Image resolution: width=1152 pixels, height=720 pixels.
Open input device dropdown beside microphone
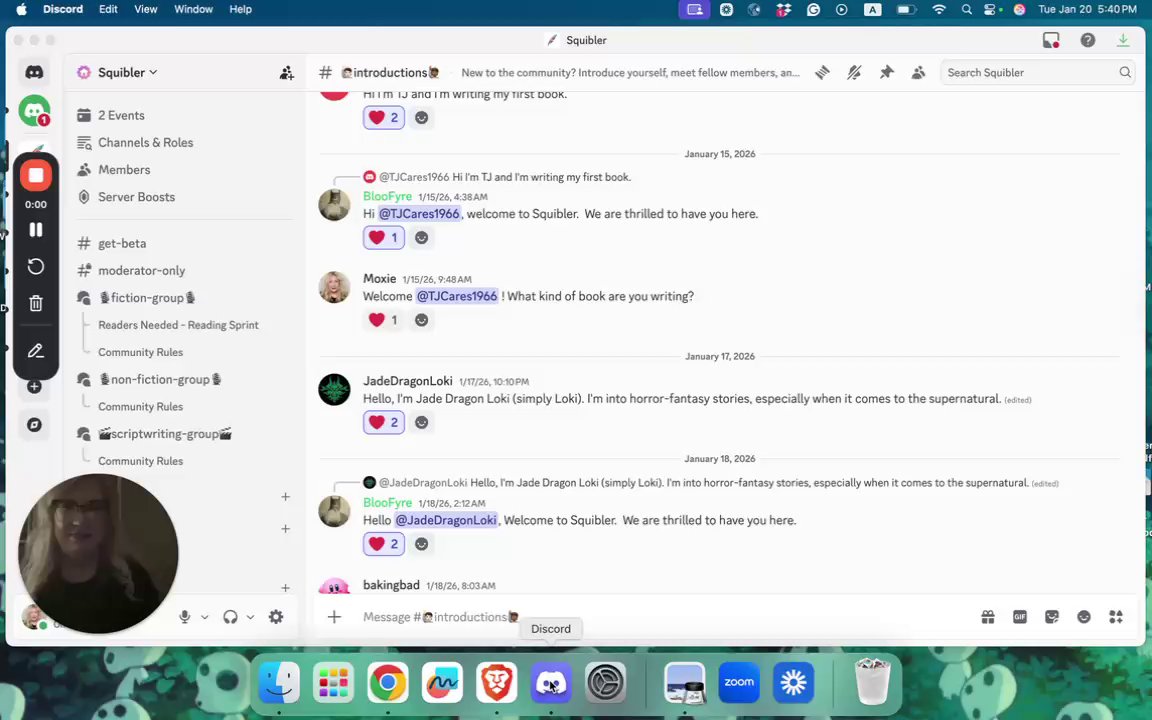tap(204, 617)
